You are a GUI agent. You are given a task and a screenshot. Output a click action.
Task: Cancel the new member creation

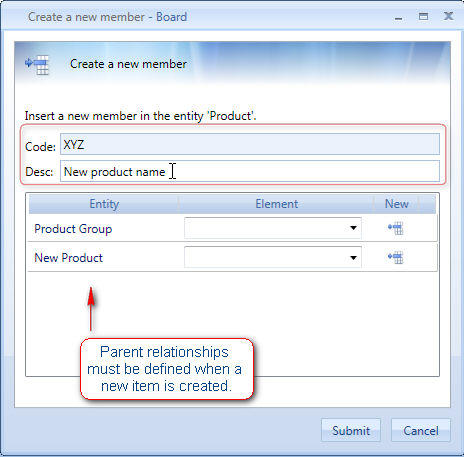click(x=421, y=430)
